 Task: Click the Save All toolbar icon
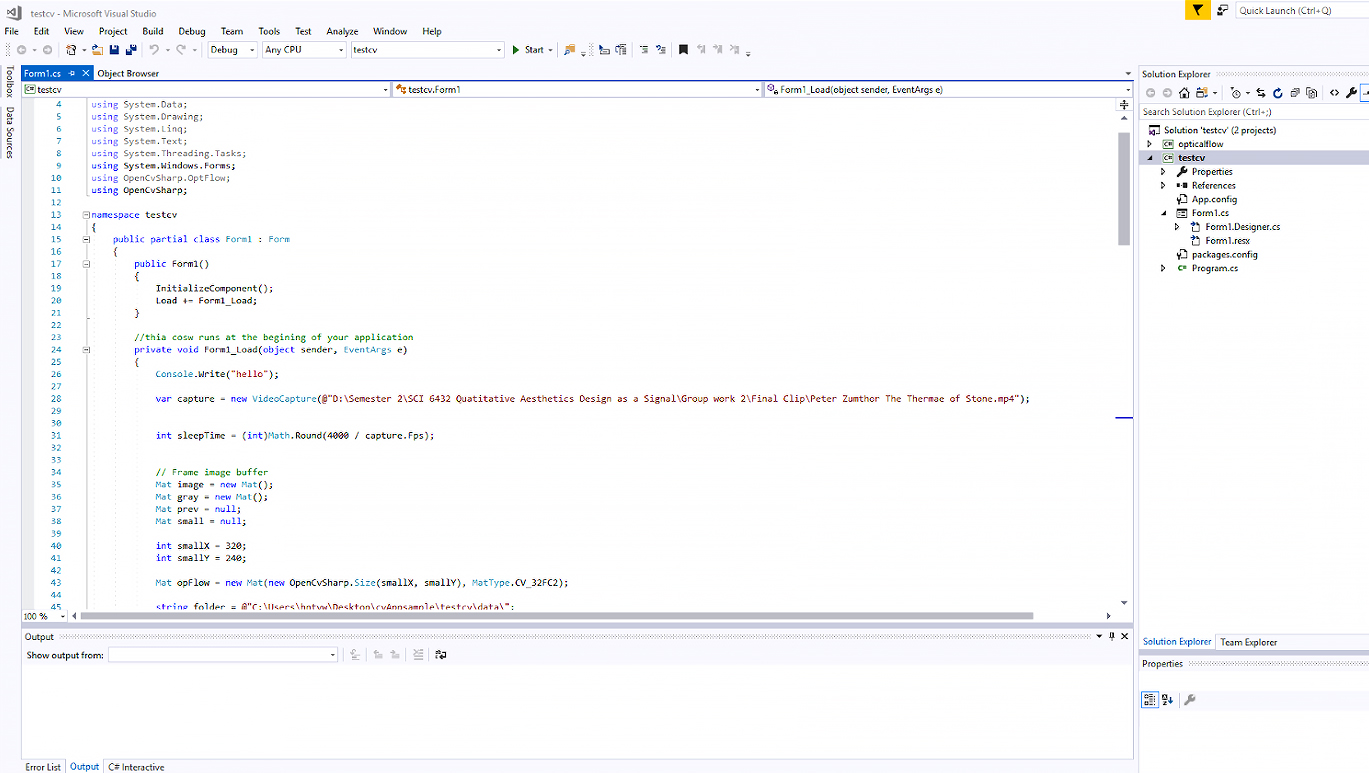[x=131, y=49]
